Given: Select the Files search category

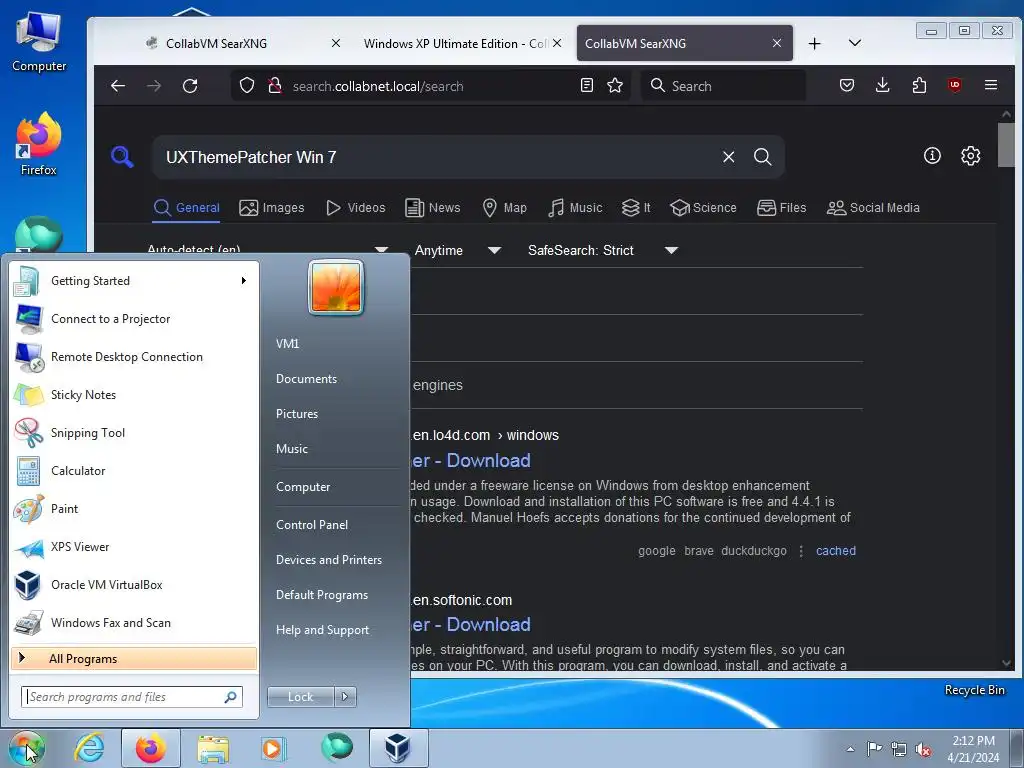Looking at the screenshot, I should [x=781, y=208].
